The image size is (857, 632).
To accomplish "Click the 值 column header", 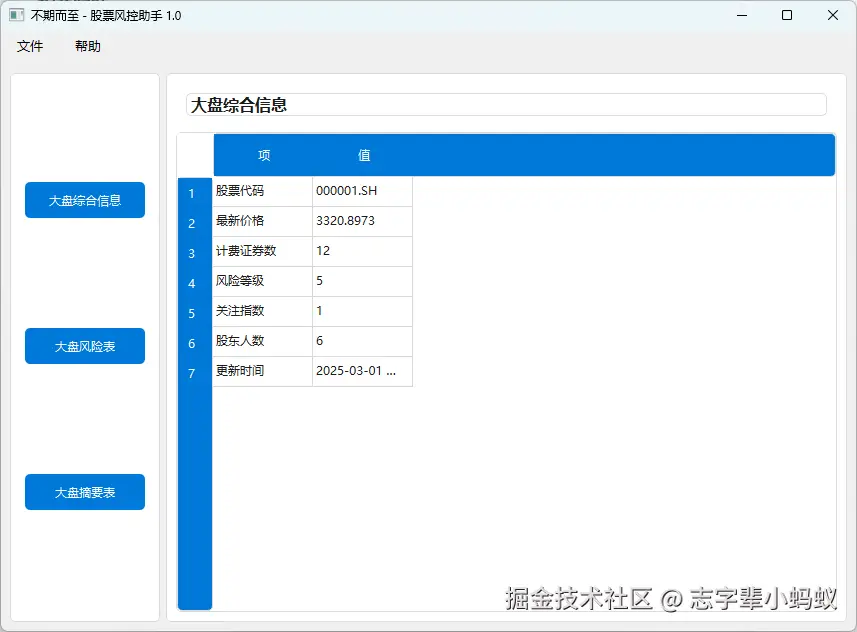I will click(363, 155).
